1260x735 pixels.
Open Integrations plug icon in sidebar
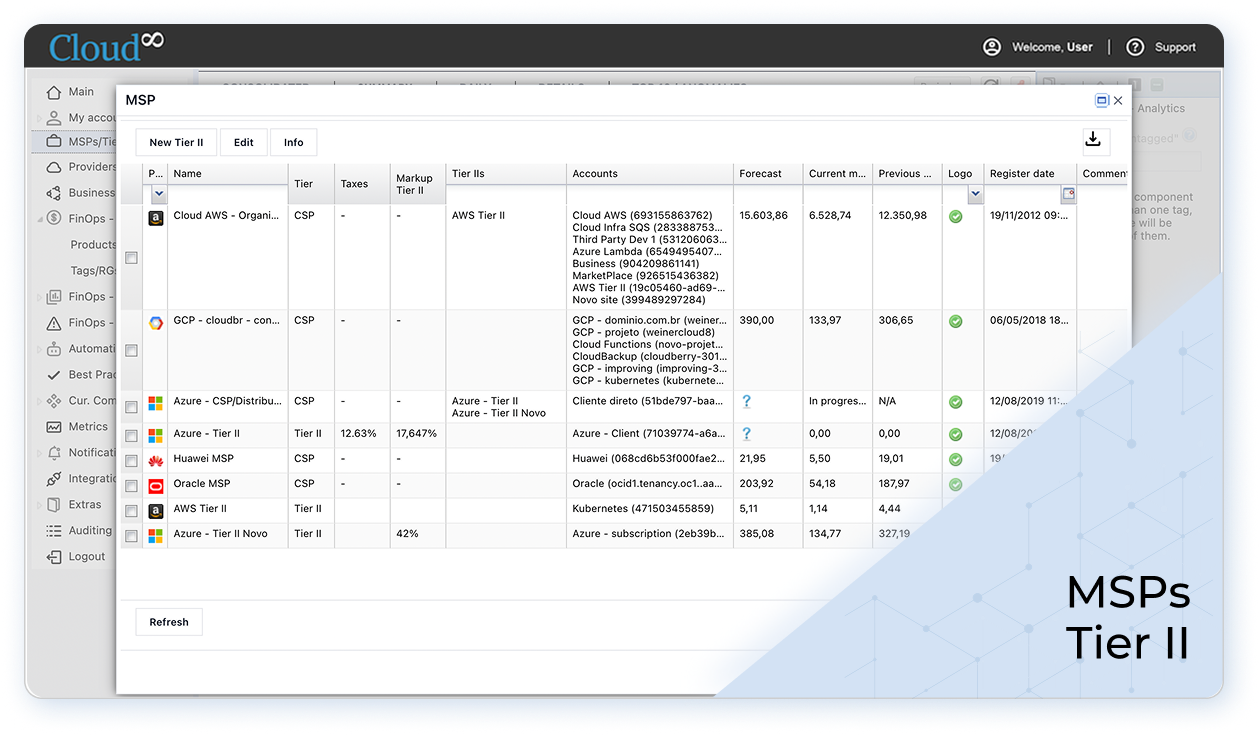[54, 479]
